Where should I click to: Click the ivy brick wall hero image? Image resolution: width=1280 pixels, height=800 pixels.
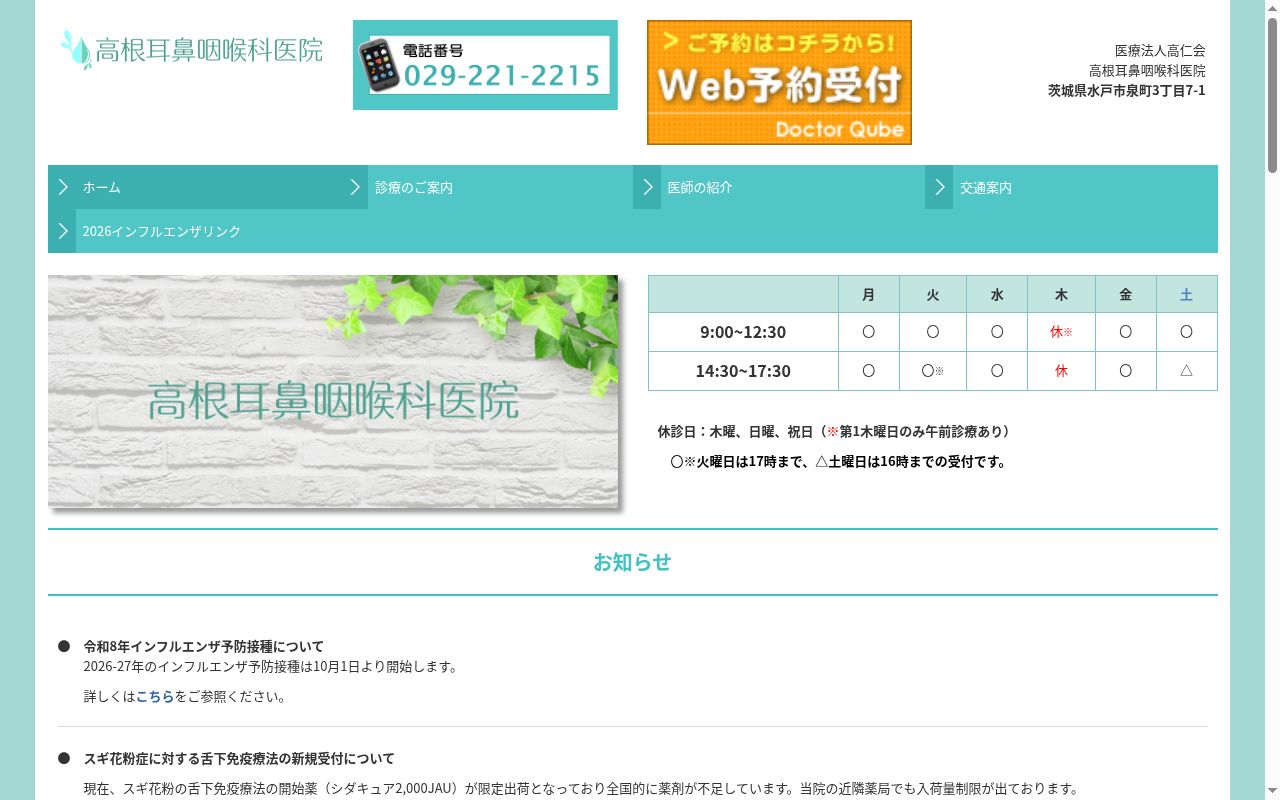coord(333,392)
